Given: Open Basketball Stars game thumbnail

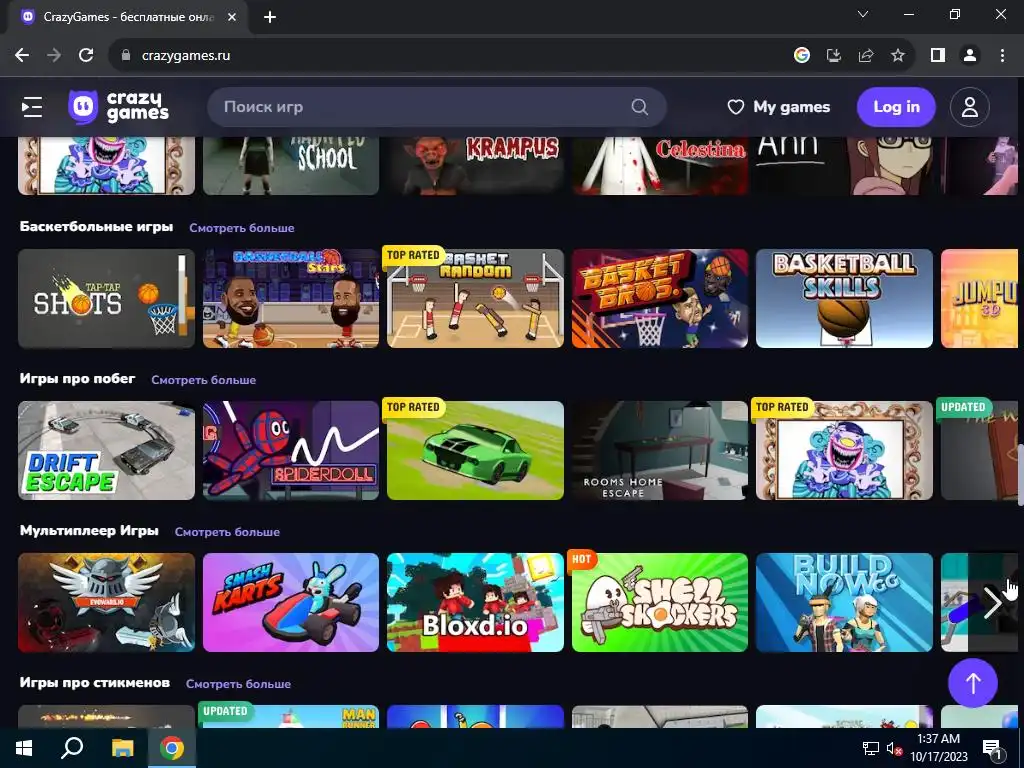Looking at the screenshot, I should 291,298.
